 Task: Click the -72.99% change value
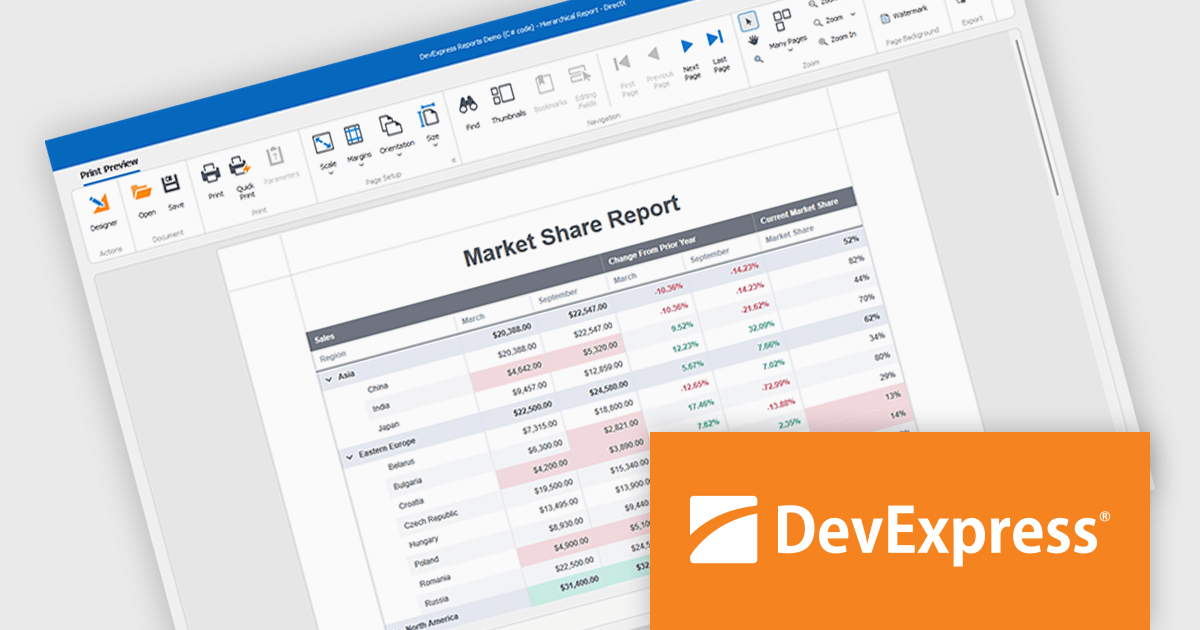tap(776, 385)
